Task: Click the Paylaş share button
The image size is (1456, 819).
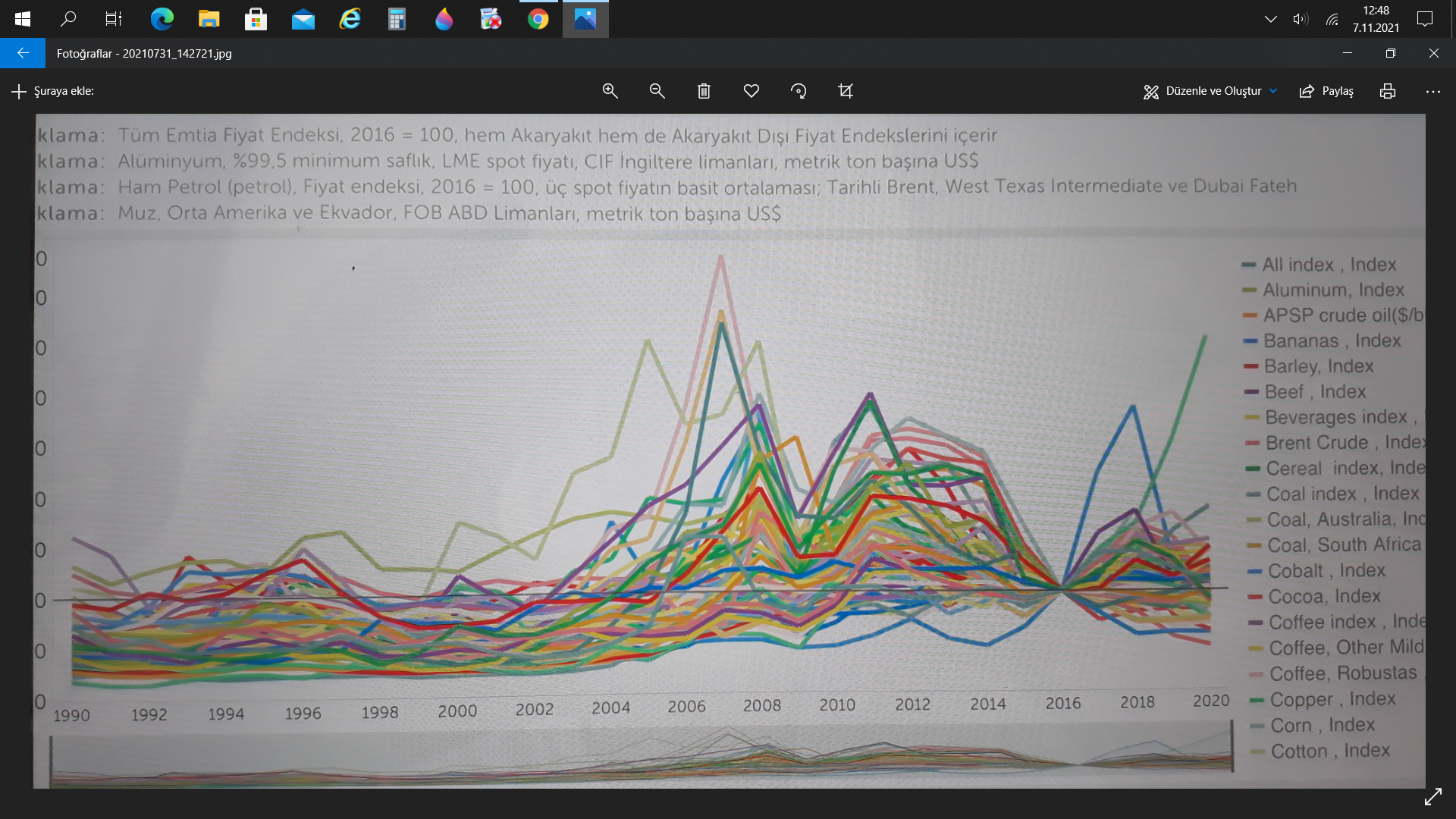Action: [x=1326, y=91]
